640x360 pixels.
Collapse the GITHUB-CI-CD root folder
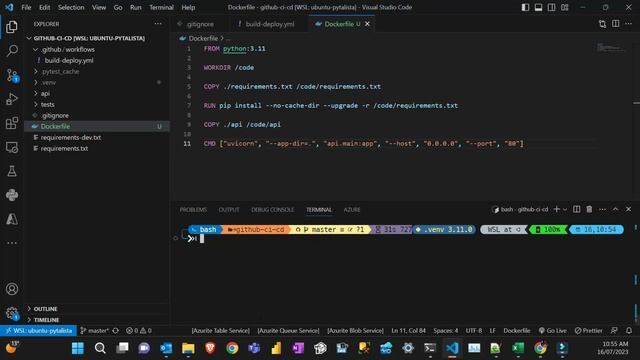[29, 38]
